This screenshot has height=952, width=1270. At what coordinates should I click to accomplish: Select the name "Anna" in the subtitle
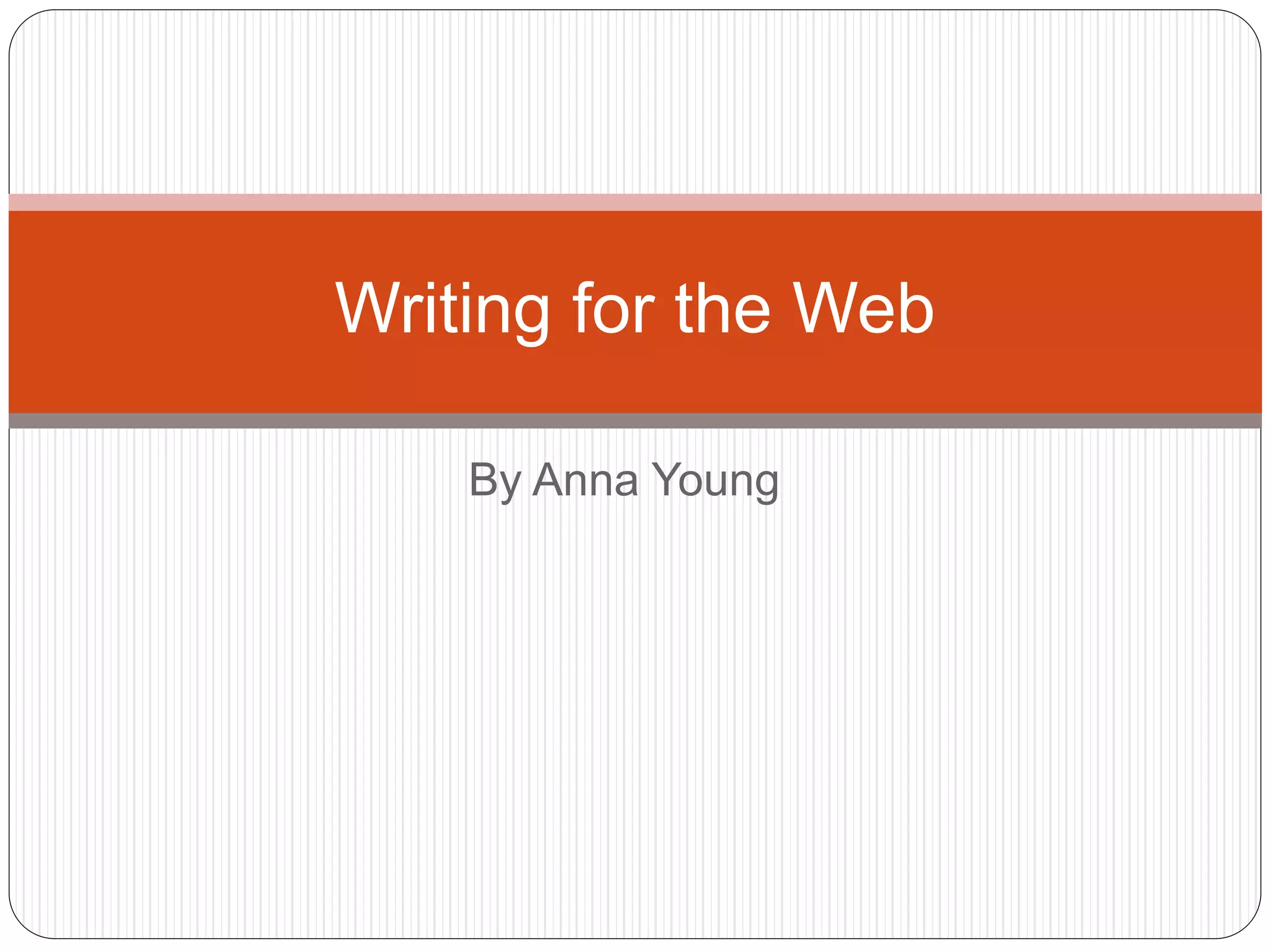coord(585,480)
